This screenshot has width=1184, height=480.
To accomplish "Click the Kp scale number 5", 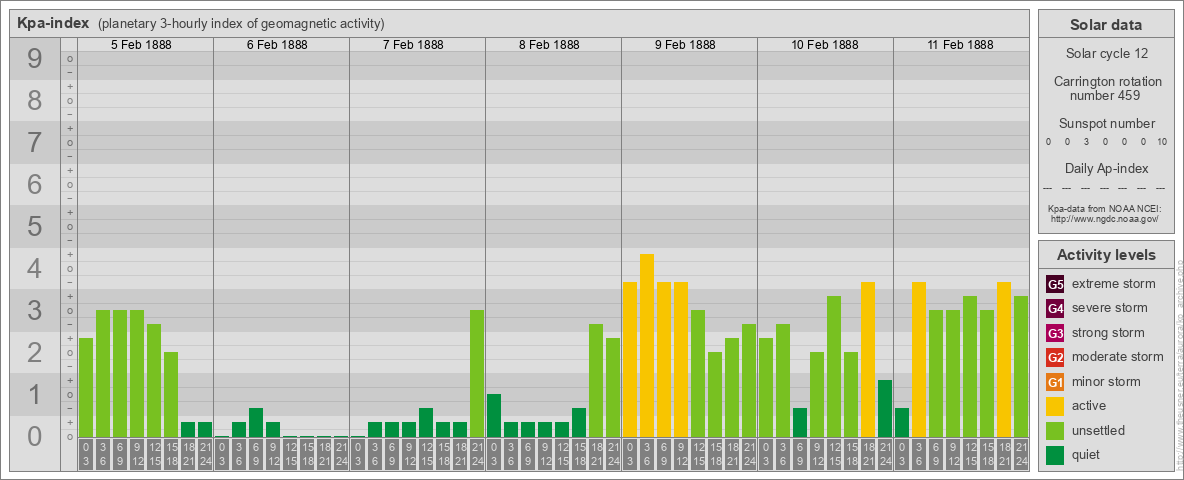I will coord(34,226).
